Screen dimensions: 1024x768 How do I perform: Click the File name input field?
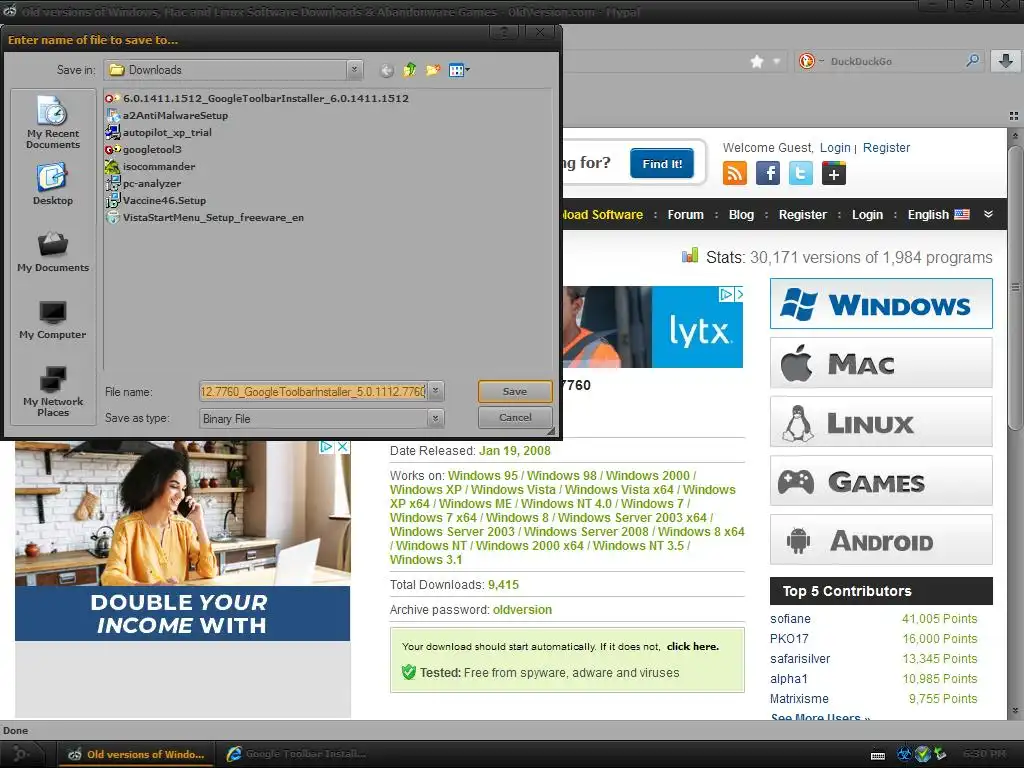pyautogui.click(x=313, y=391)
